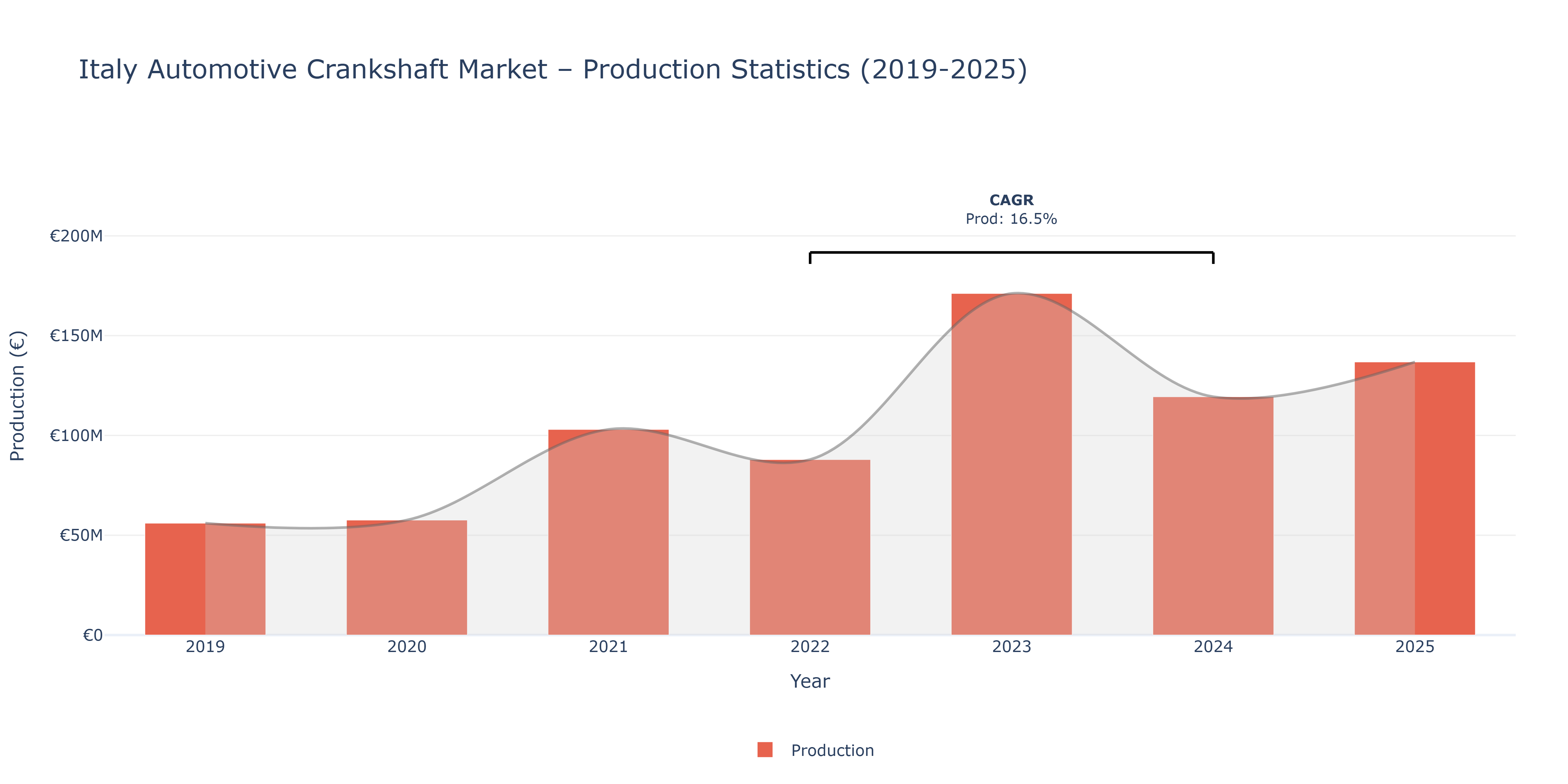Click the 'Prod: 16.5%' annotation text
This screenshot has width=1568, height=784.
1011,219
